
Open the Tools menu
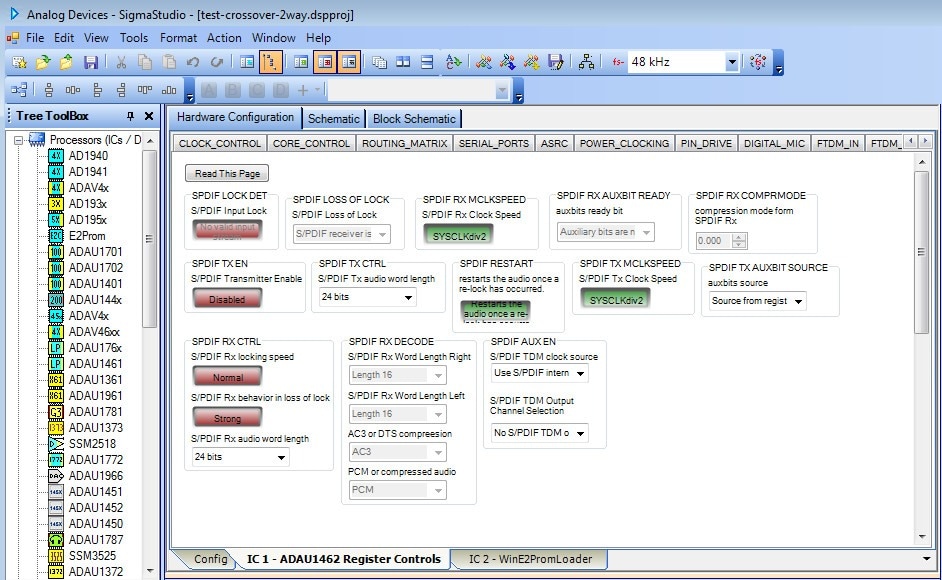tap(134, 38)
